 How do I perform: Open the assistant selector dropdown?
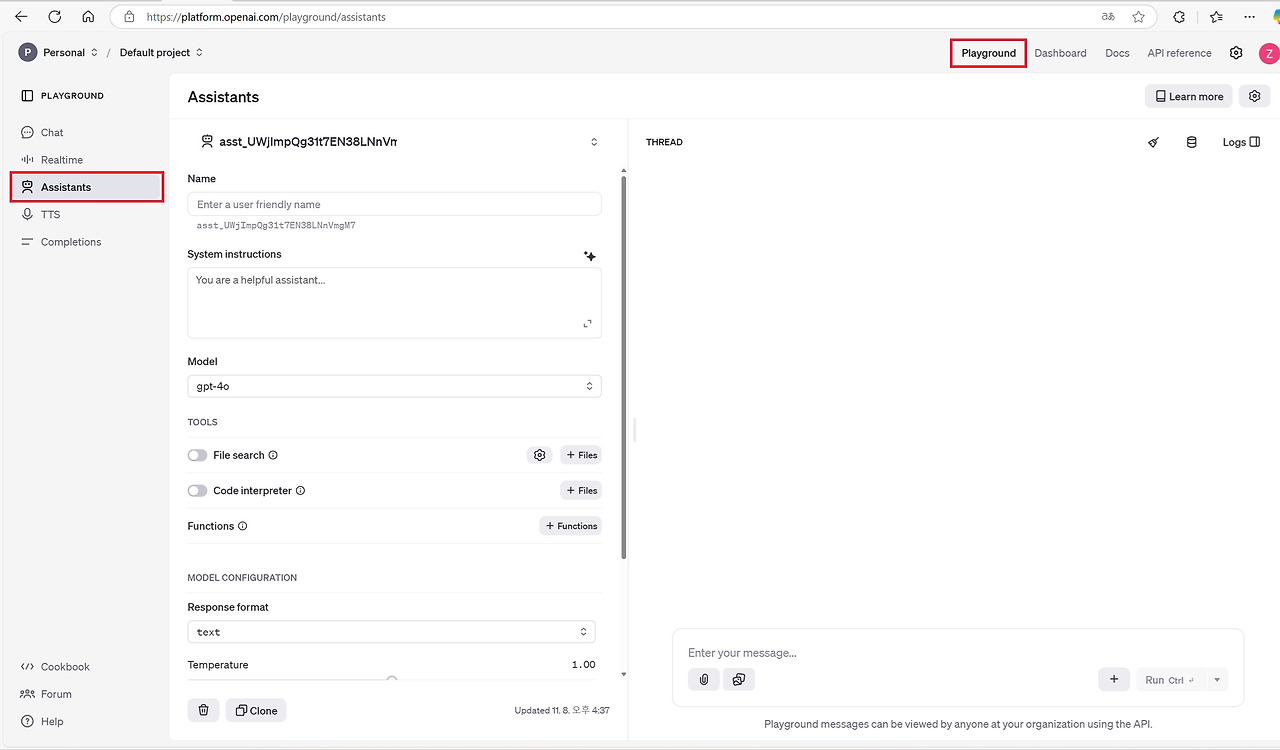400,142
